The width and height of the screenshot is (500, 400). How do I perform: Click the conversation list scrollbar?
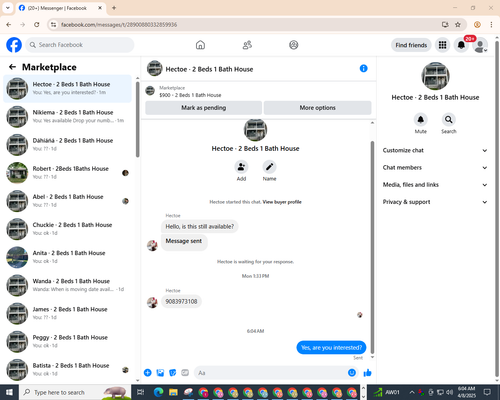point(138,119)
